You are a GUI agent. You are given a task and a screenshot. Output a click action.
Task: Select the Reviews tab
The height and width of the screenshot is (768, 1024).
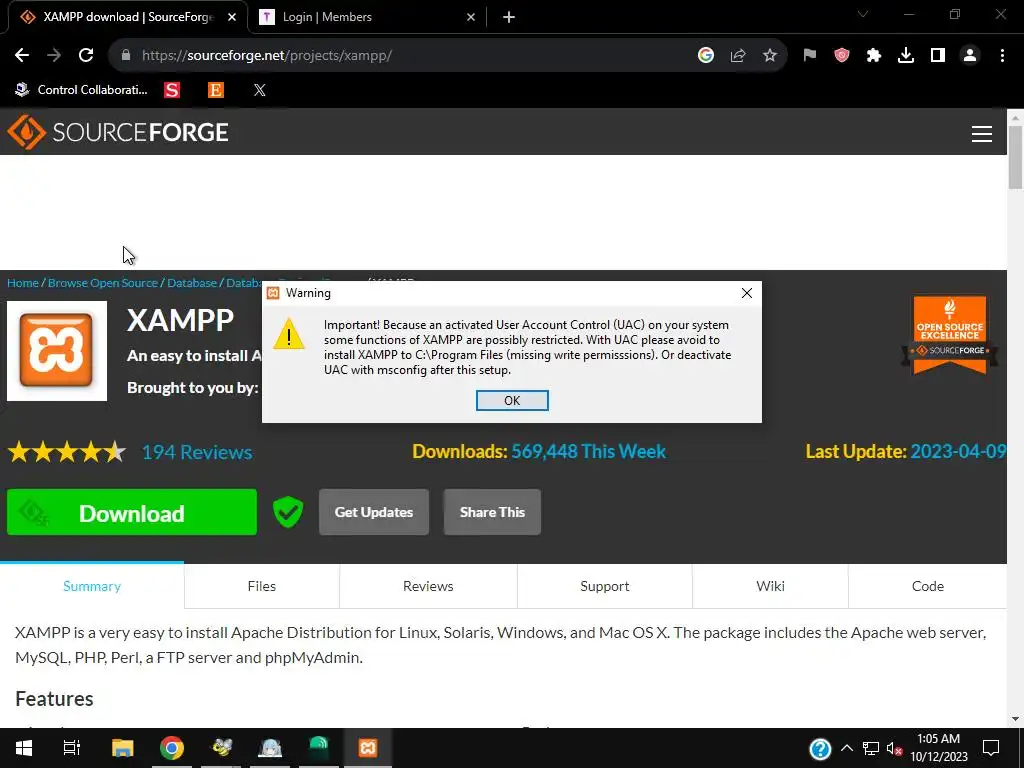[428, 586]
